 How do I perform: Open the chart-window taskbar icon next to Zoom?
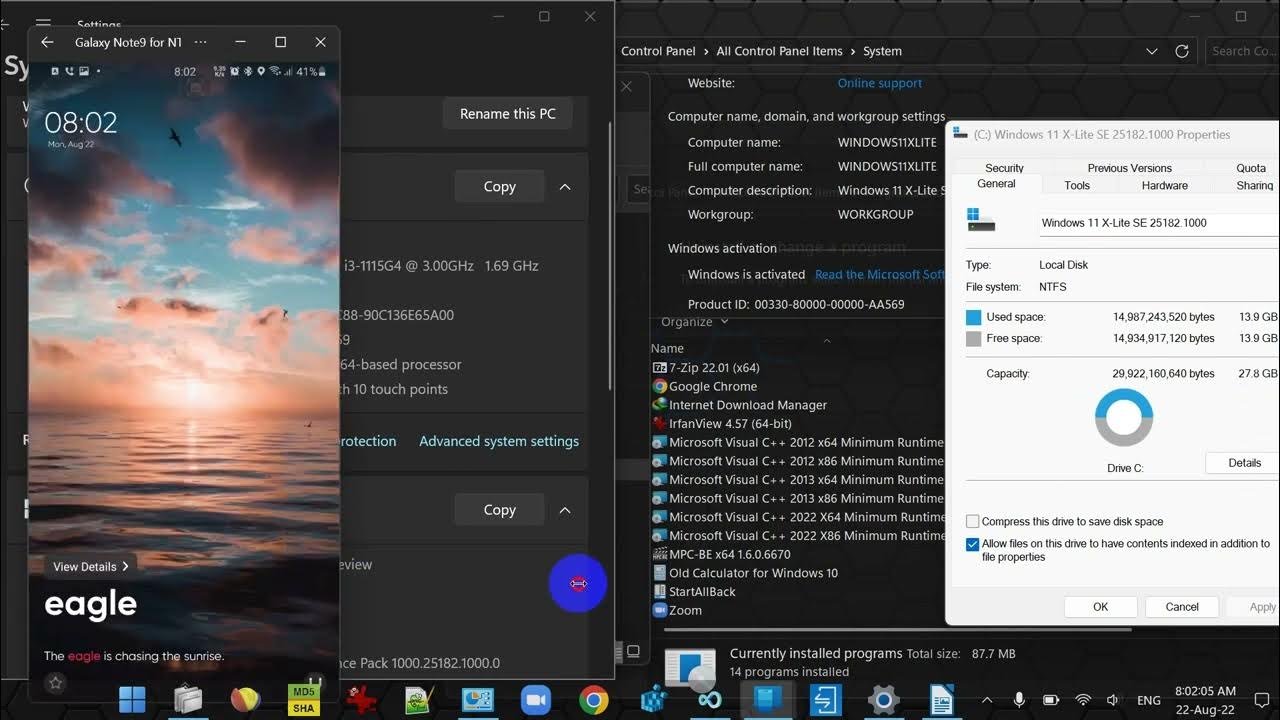478,700
